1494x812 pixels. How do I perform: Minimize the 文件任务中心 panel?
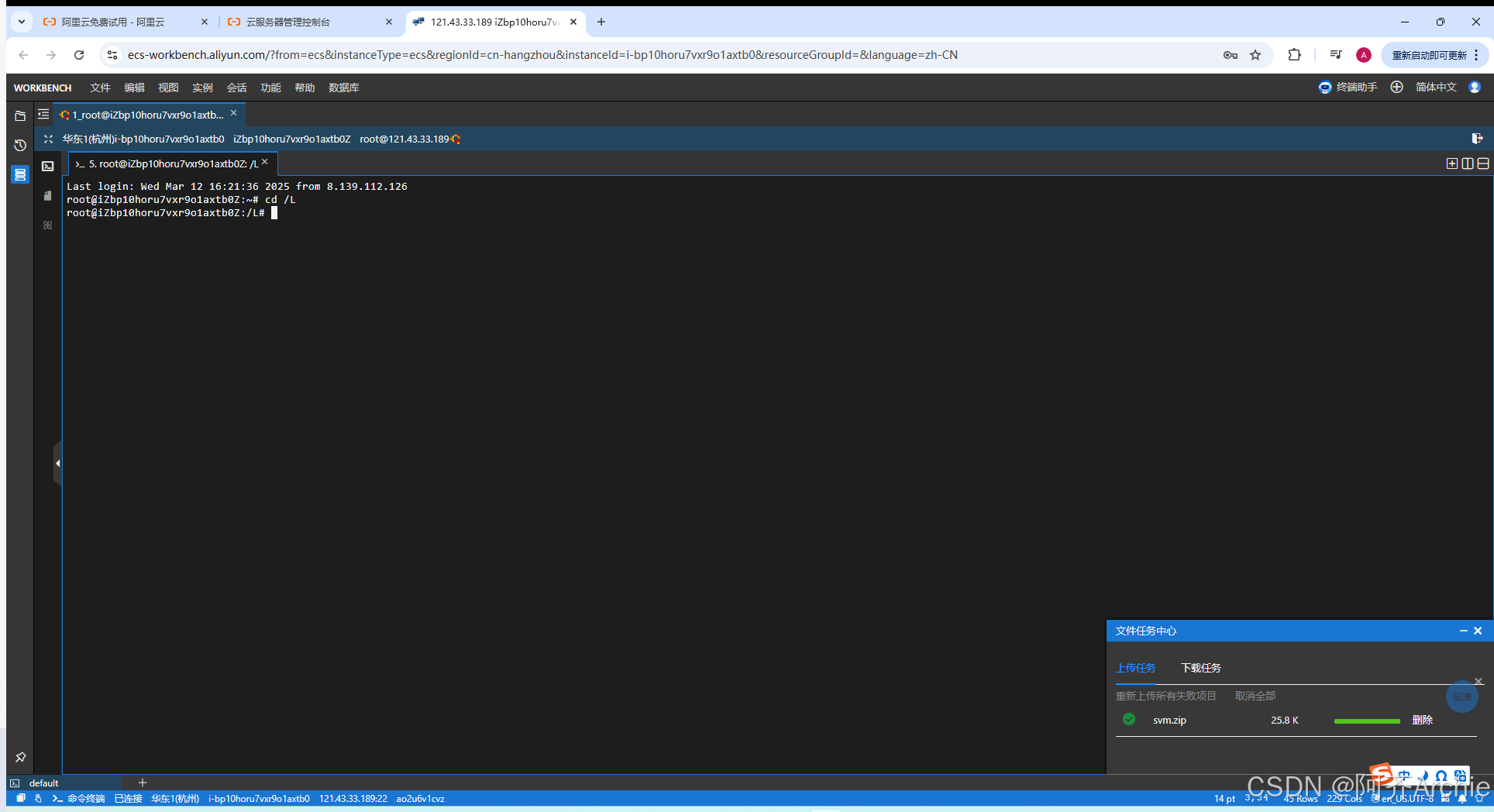pos(1463,631)
